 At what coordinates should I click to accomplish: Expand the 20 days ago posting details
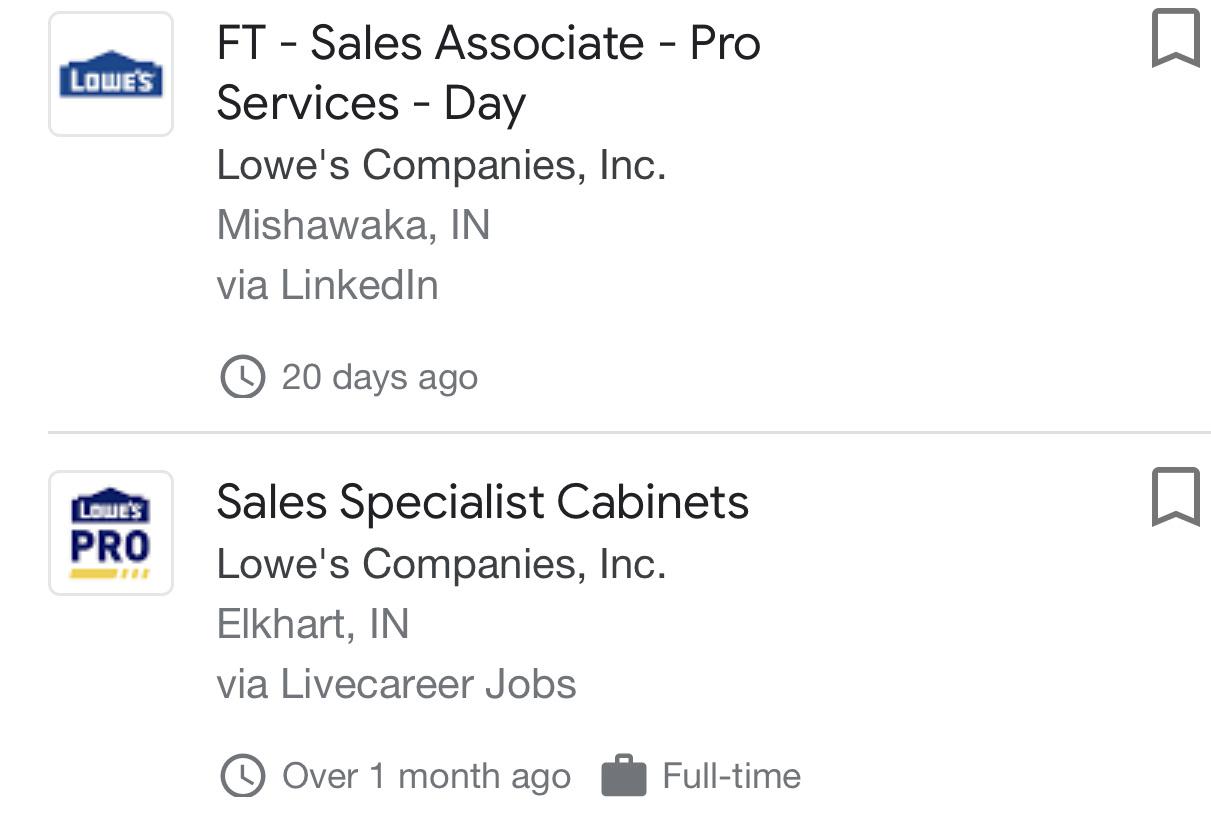[x=380, y=377]
